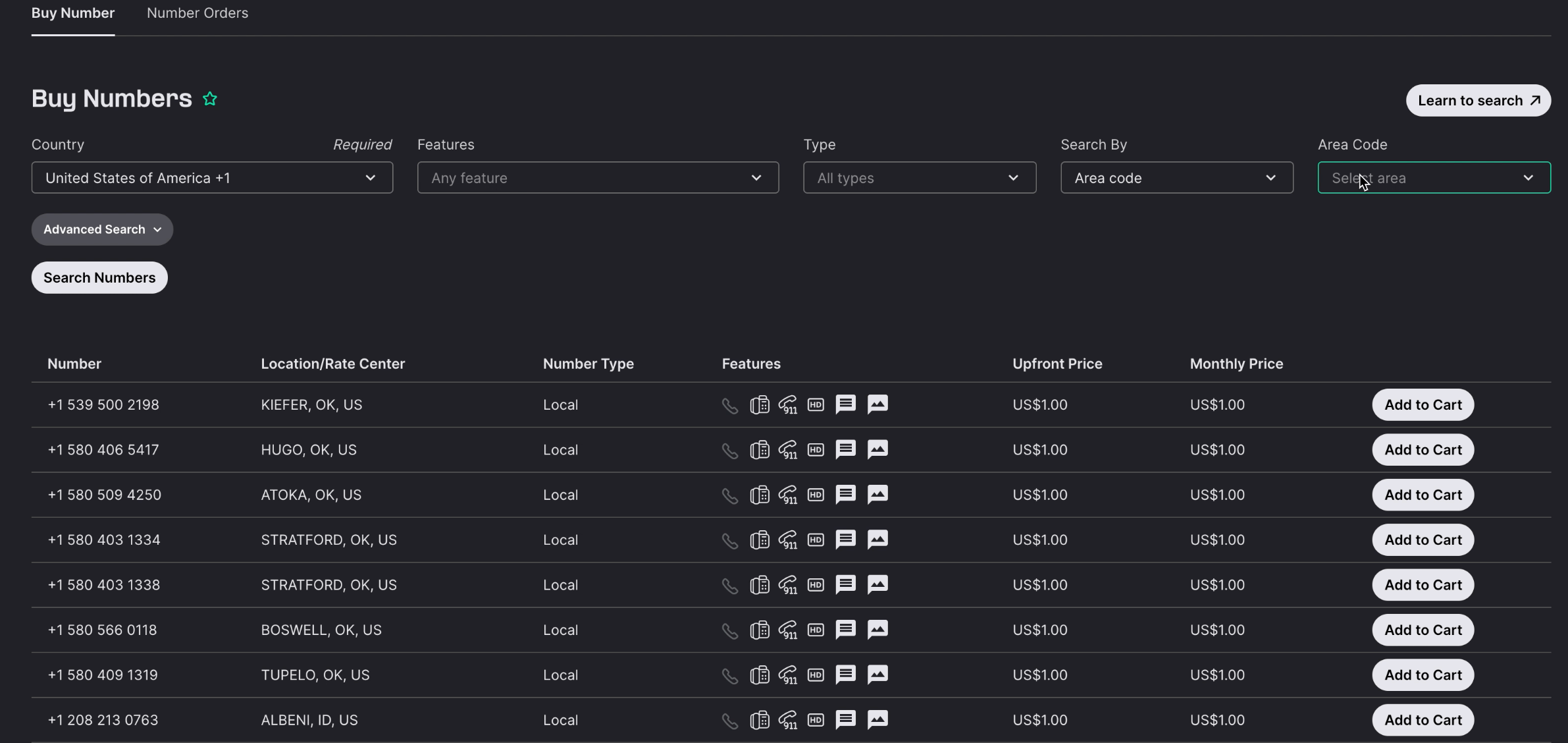The image size is (1568, 743).
Task: Click the MMS image icon in the KIEFER row
Action: pos(877,404)
